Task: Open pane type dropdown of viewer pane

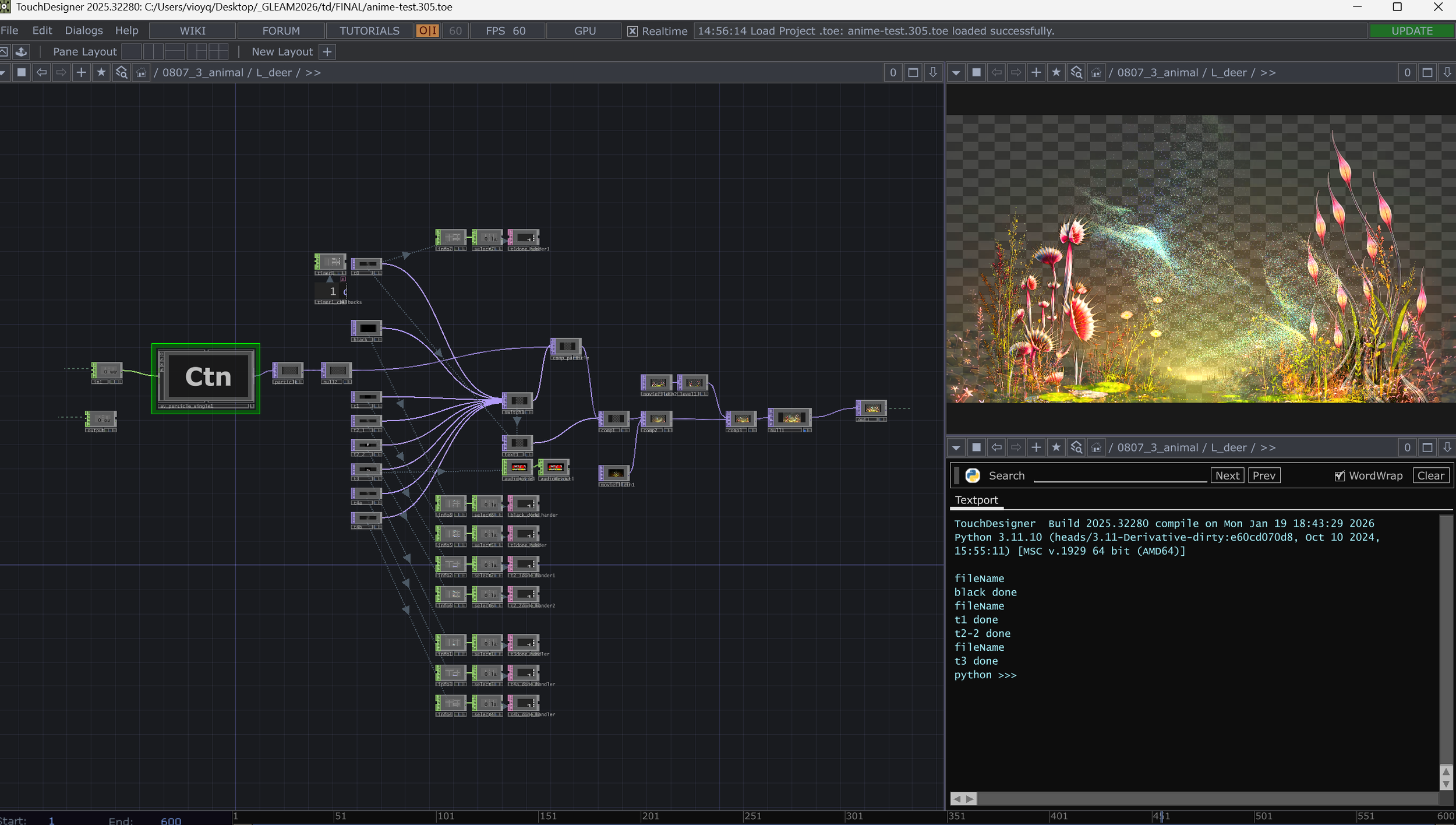Action: tap(956, 73)
